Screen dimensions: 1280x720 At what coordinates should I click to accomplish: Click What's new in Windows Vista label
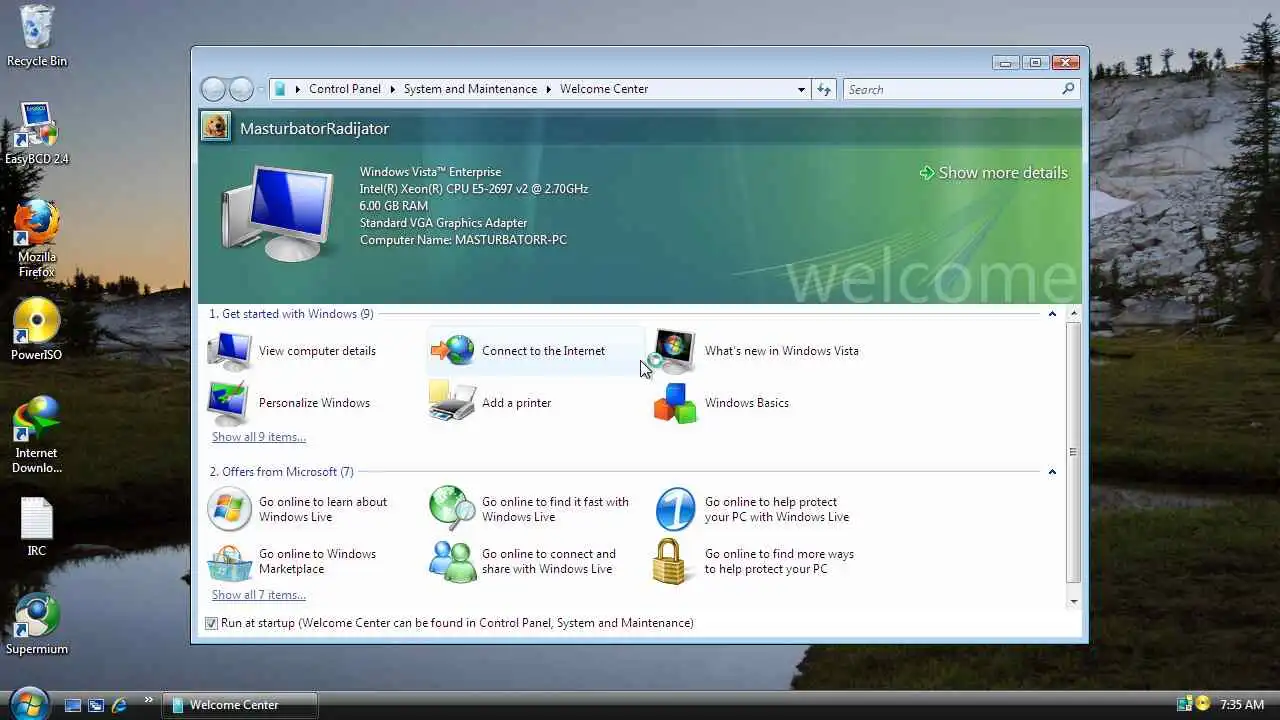point(781,351)
